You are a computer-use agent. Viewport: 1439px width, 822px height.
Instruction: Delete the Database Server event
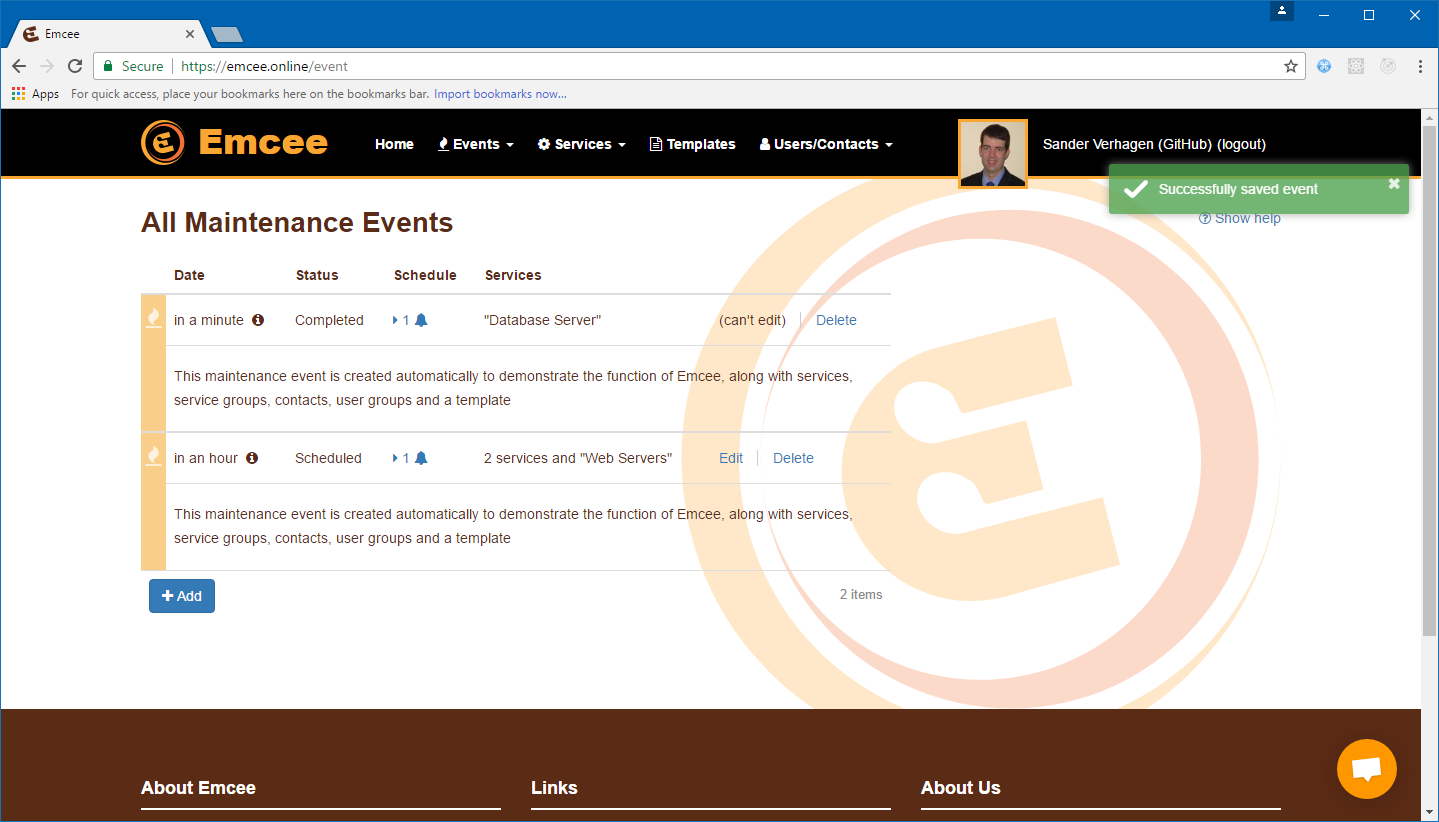[x=836, y=320]
